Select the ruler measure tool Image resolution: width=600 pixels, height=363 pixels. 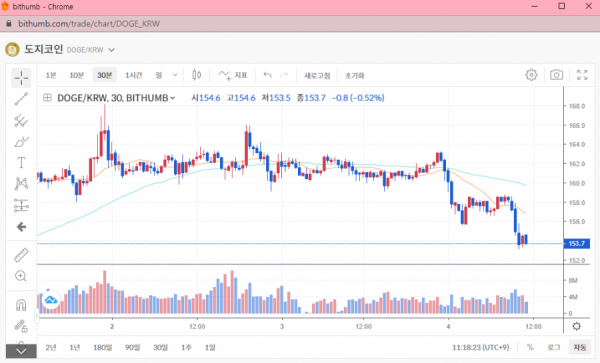[21, 255]
